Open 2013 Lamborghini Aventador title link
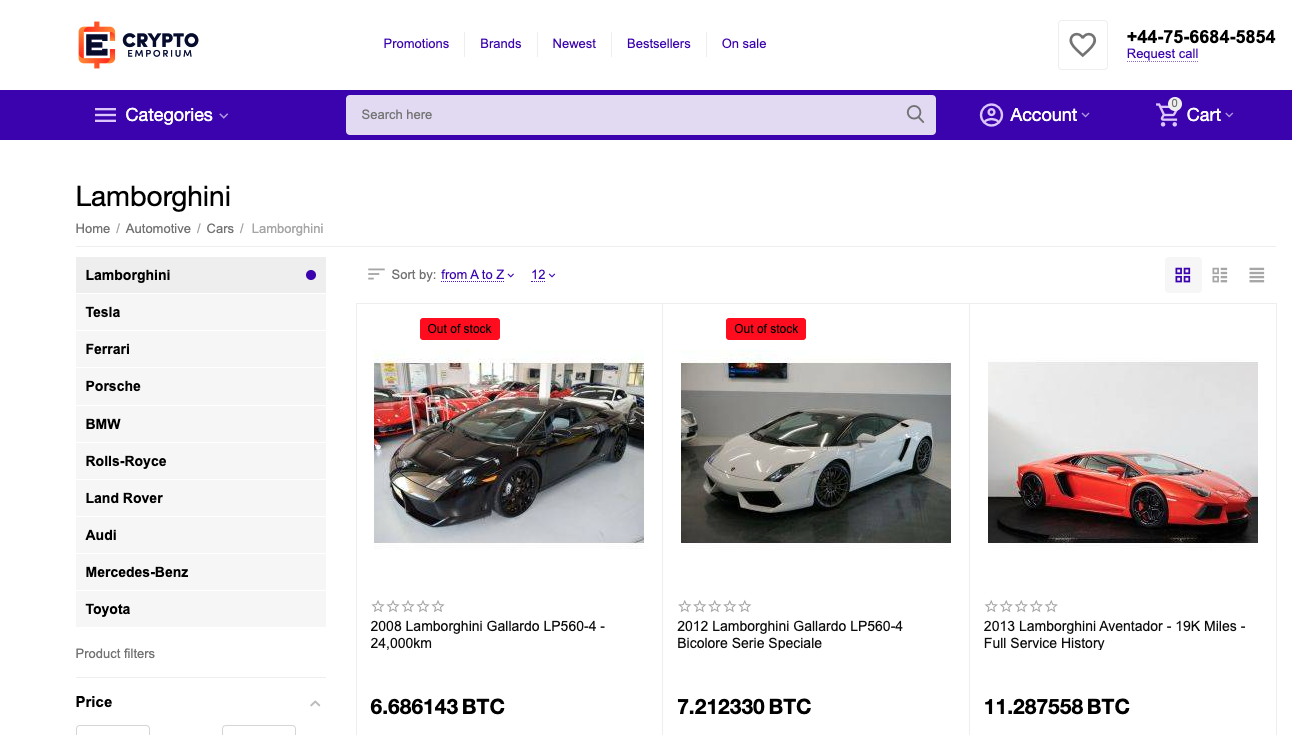The width and height of the screenshot is (1292, 735). [x=1114, y=635]
